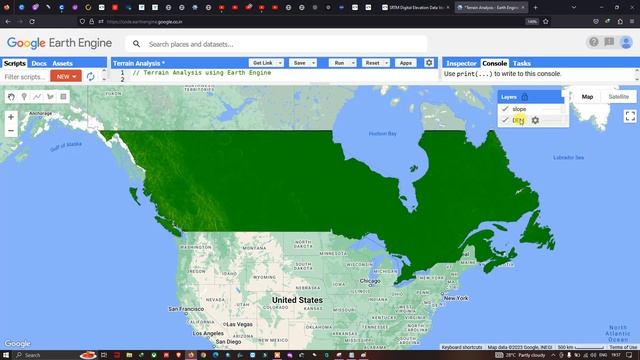Expand the Save dropdown arrow

pyautogui.click(x=313, y=63)
